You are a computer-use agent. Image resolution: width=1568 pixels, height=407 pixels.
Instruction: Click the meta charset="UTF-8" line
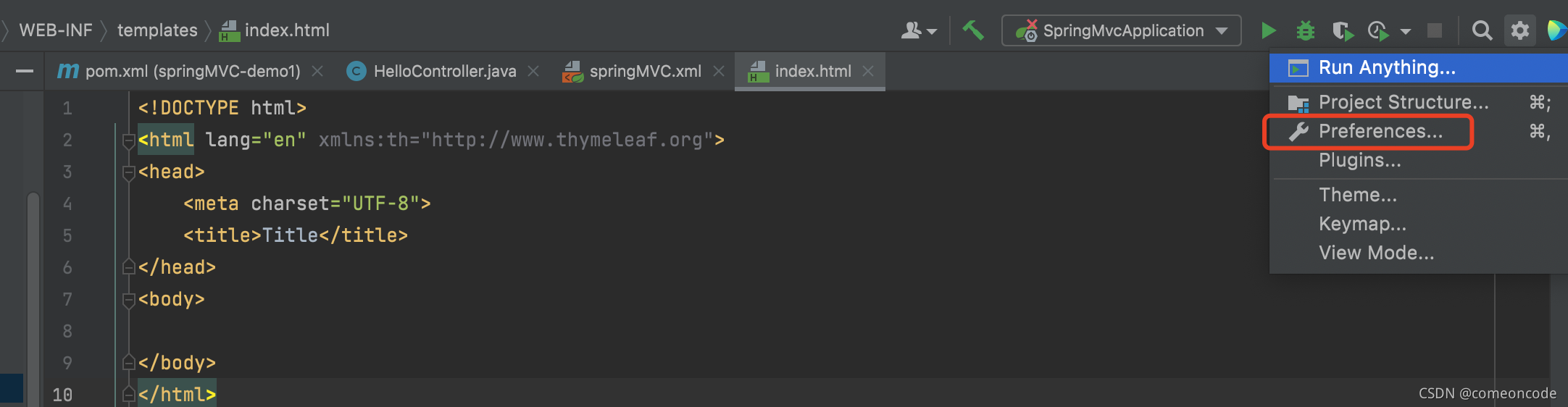pos(307,204)
